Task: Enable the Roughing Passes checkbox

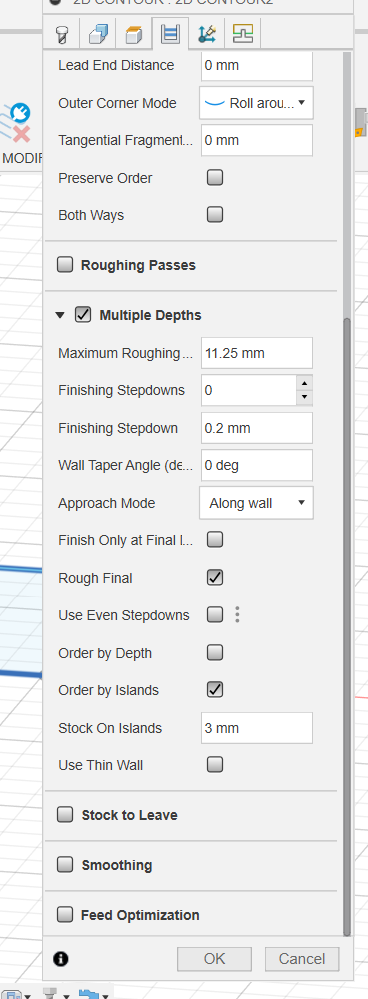Action: 65,265
